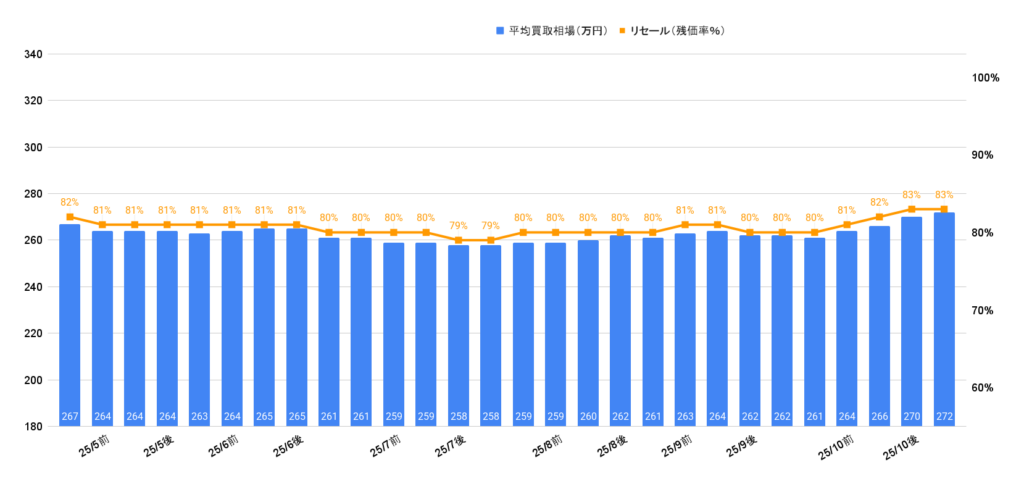Pick the bar with value 260

[x=588, y=333]
